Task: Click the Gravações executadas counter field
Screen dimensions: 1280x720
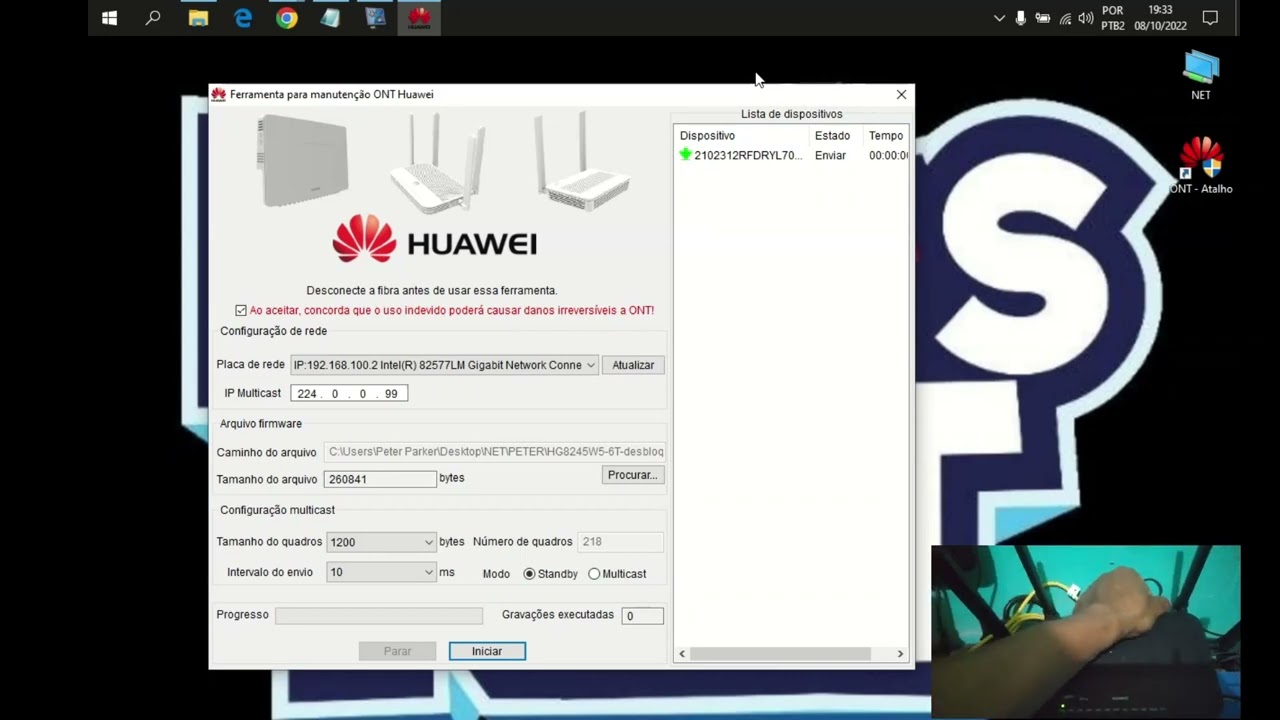Action: (642, 616)
